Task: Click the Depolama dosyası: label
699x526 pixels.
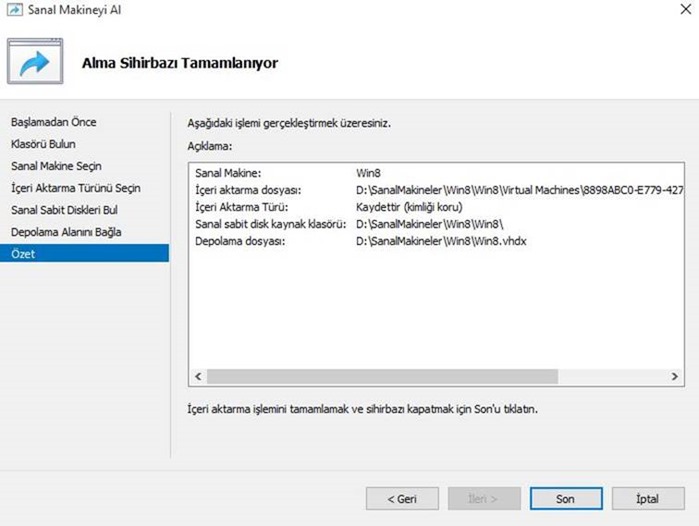Action: 240,241
